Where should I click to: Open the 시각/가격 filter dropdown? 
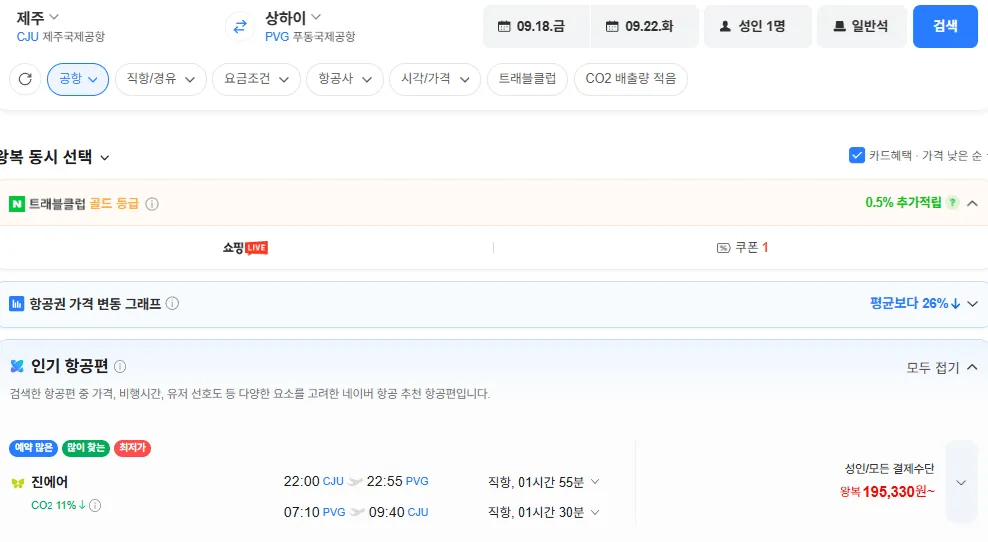click(435, 79)
